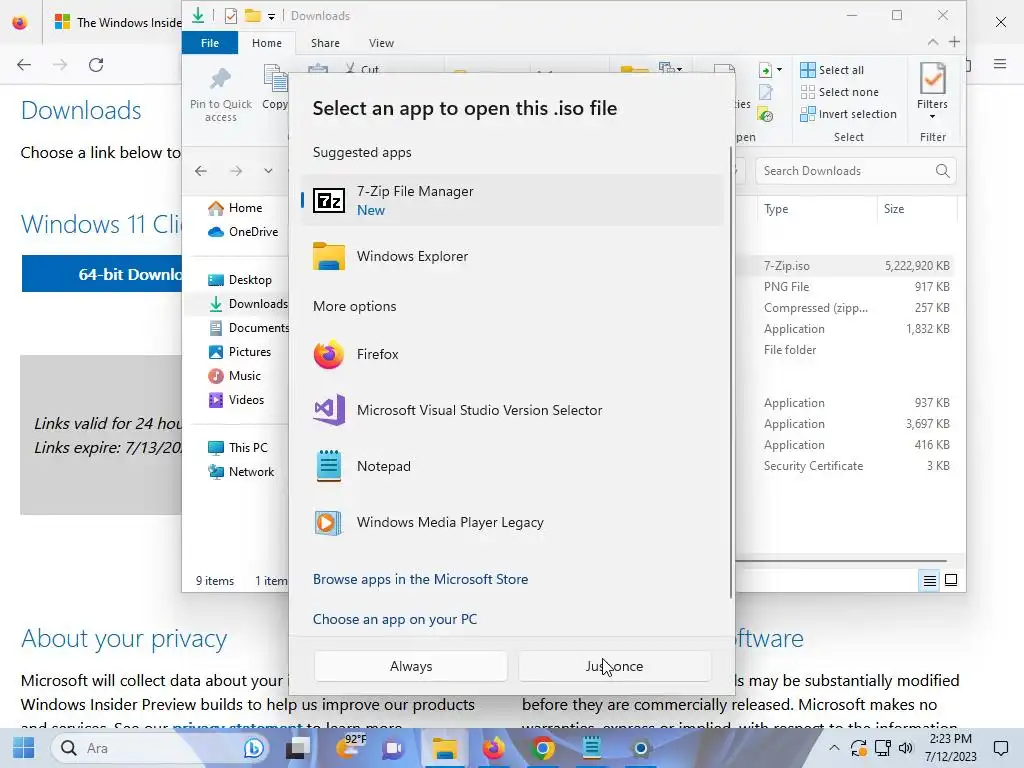The width and height of the screenshot is (1024, 768).
Task: Click Choose an app on your PC
Action: [394, 619]
